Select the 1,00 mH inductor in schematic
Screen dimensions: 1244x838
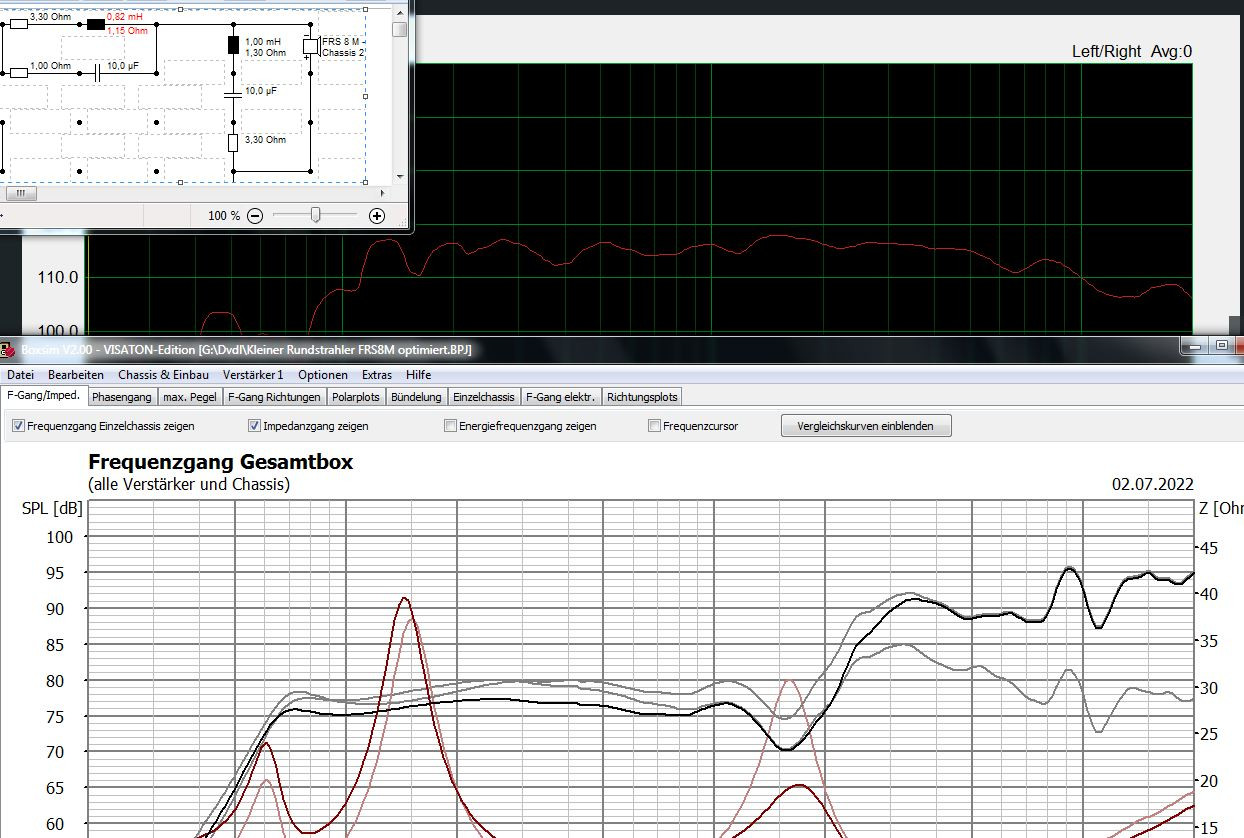(x=233, y=45)
